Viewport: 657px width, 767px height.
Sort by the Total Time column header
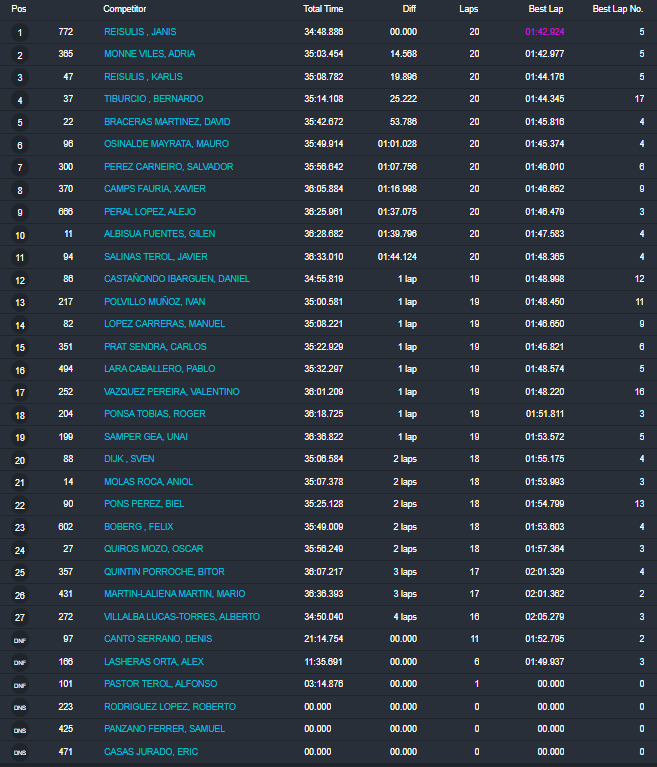pyautogui.click(x=323, y=9)
